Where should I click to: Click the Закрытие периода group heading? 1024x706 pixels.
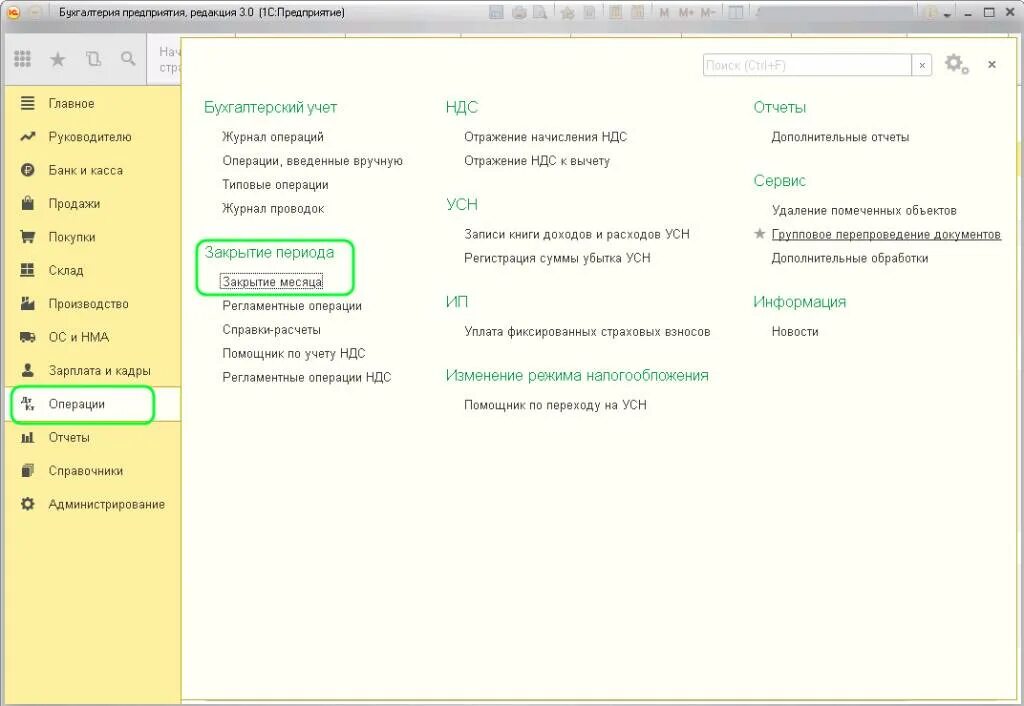(269, 252)
